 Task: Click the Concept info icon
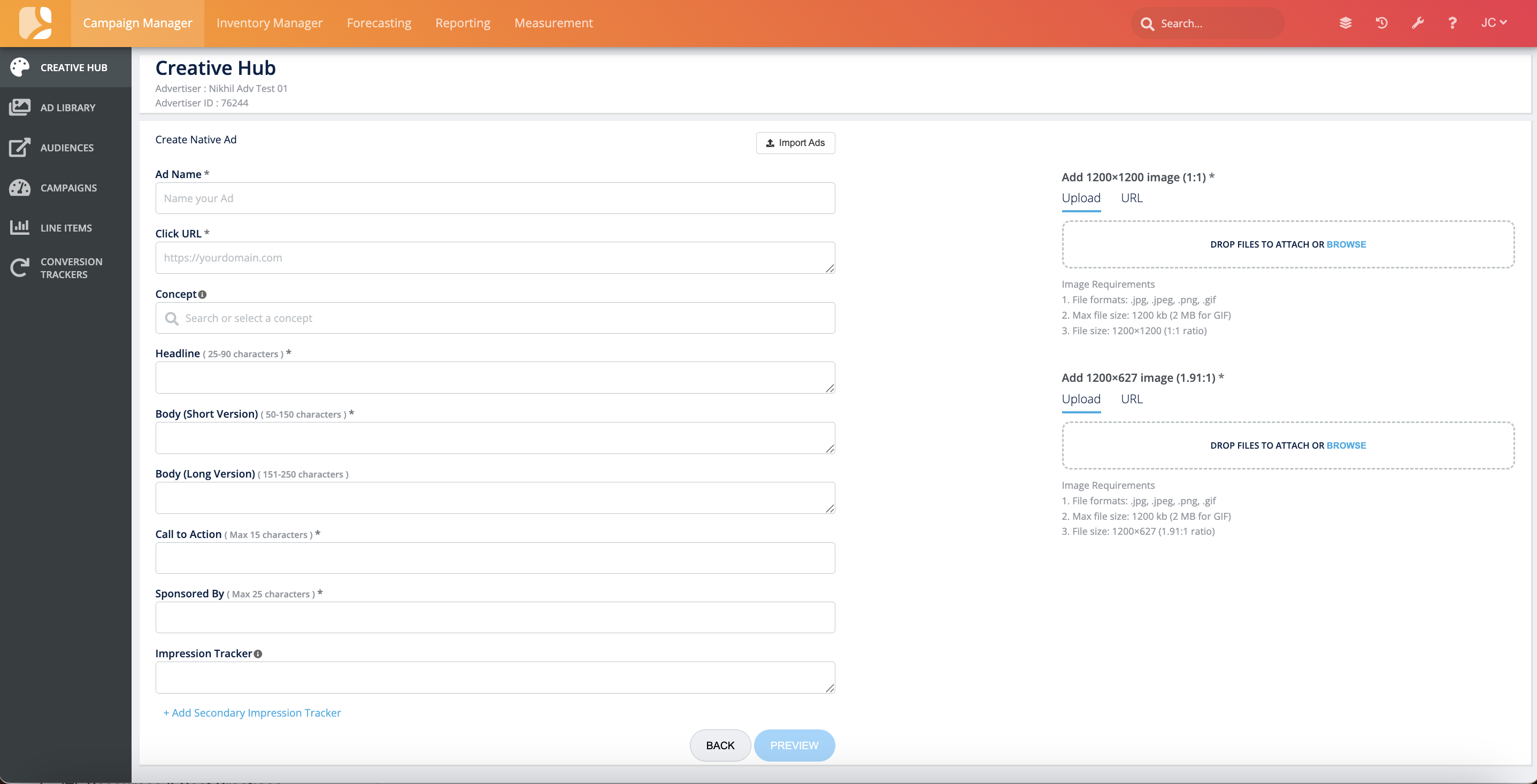point(202,295)
